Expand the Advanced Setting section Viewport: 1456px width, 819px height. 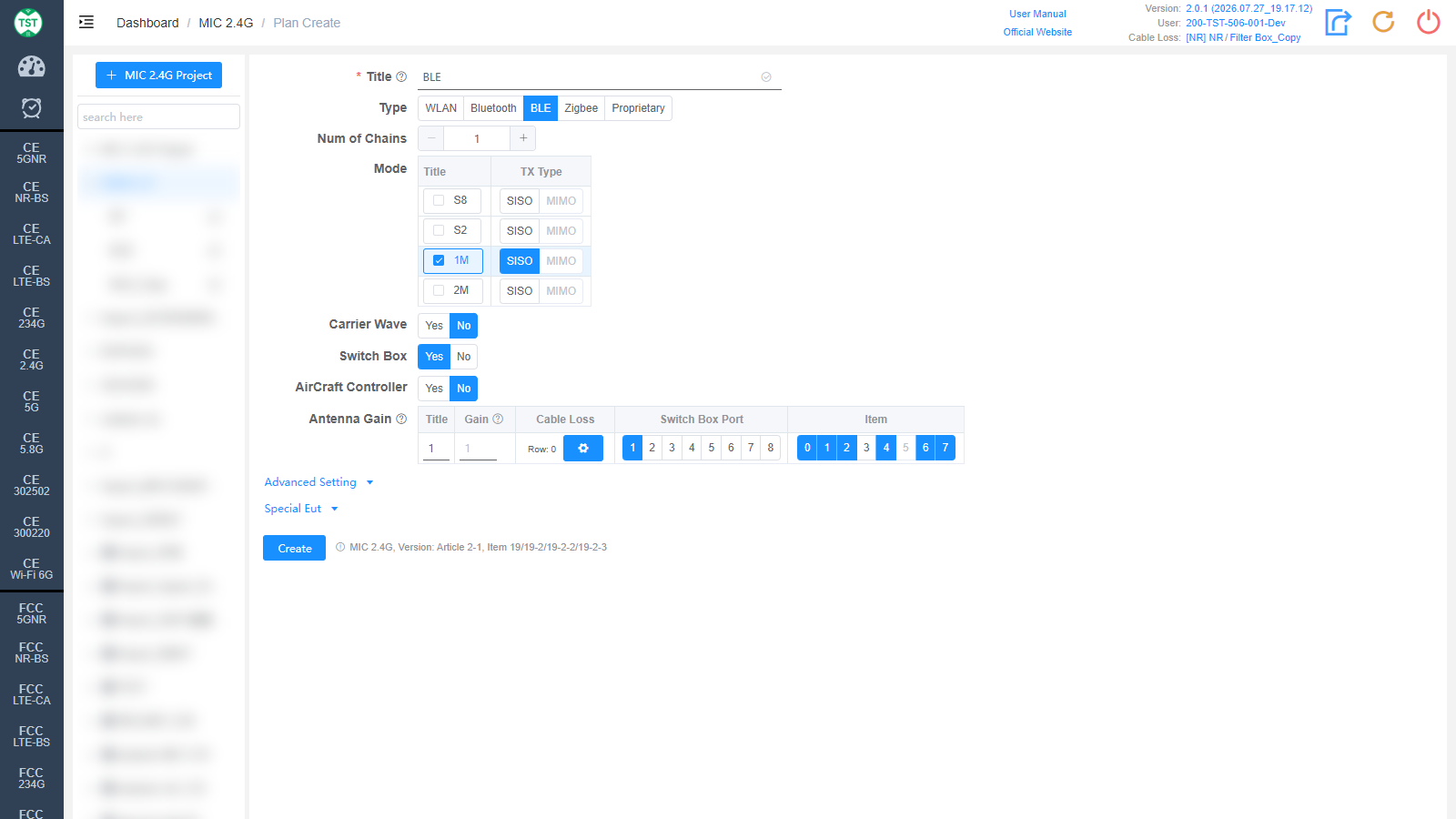click(318, 482)
